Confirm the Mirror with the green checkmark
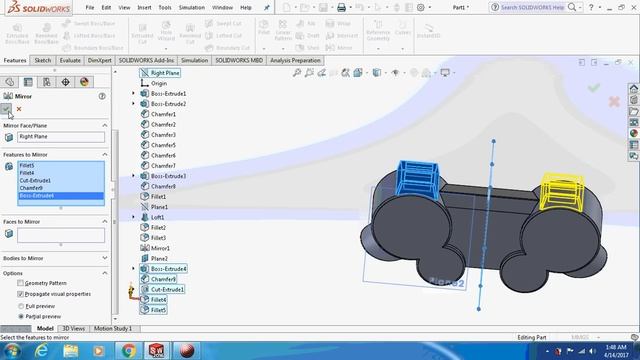Viewport: 640px width, 360px height. coord(6,109)
